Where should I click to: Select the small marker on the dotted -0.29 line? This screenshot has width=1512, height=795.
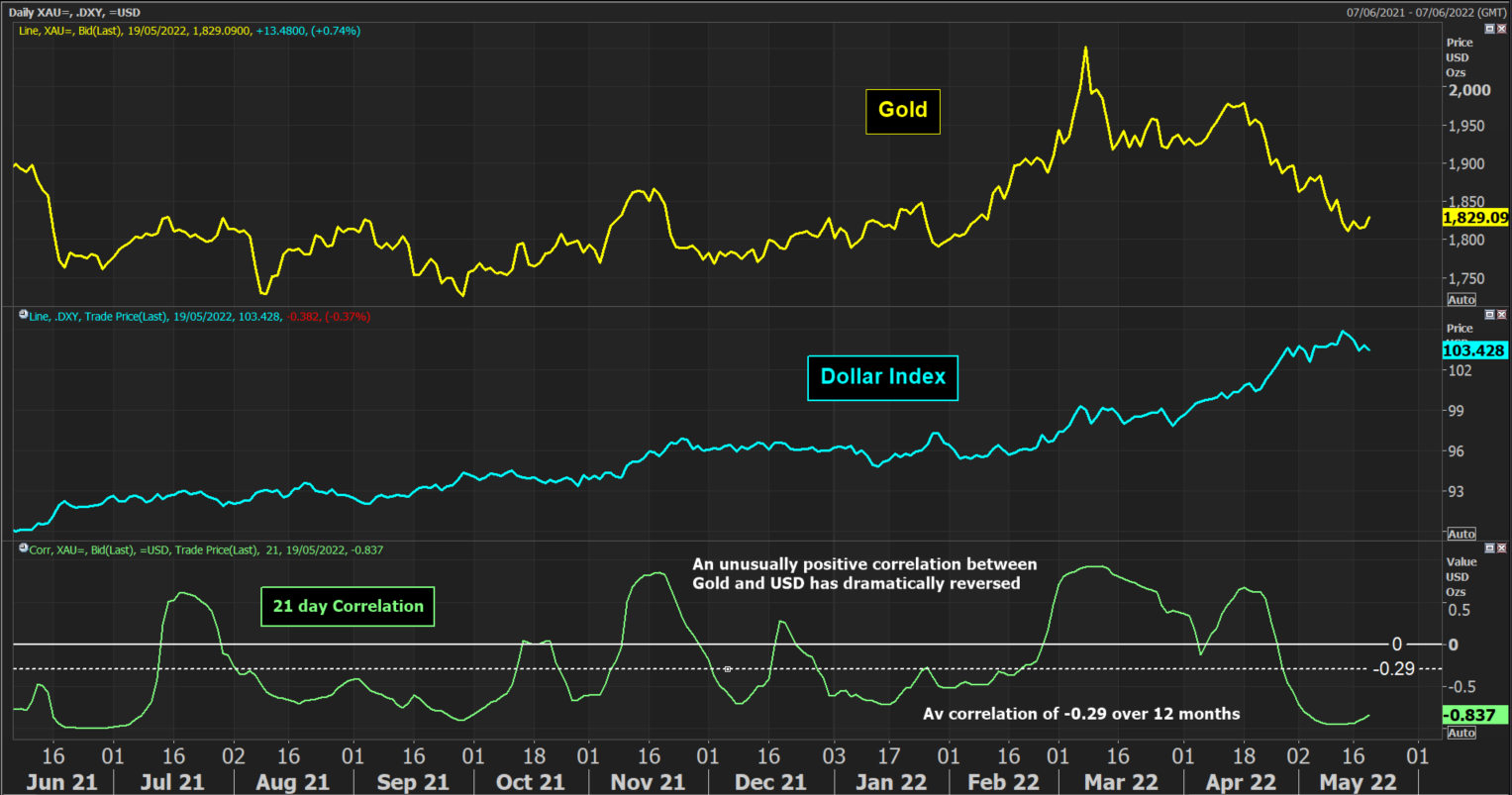coord(728,669)
